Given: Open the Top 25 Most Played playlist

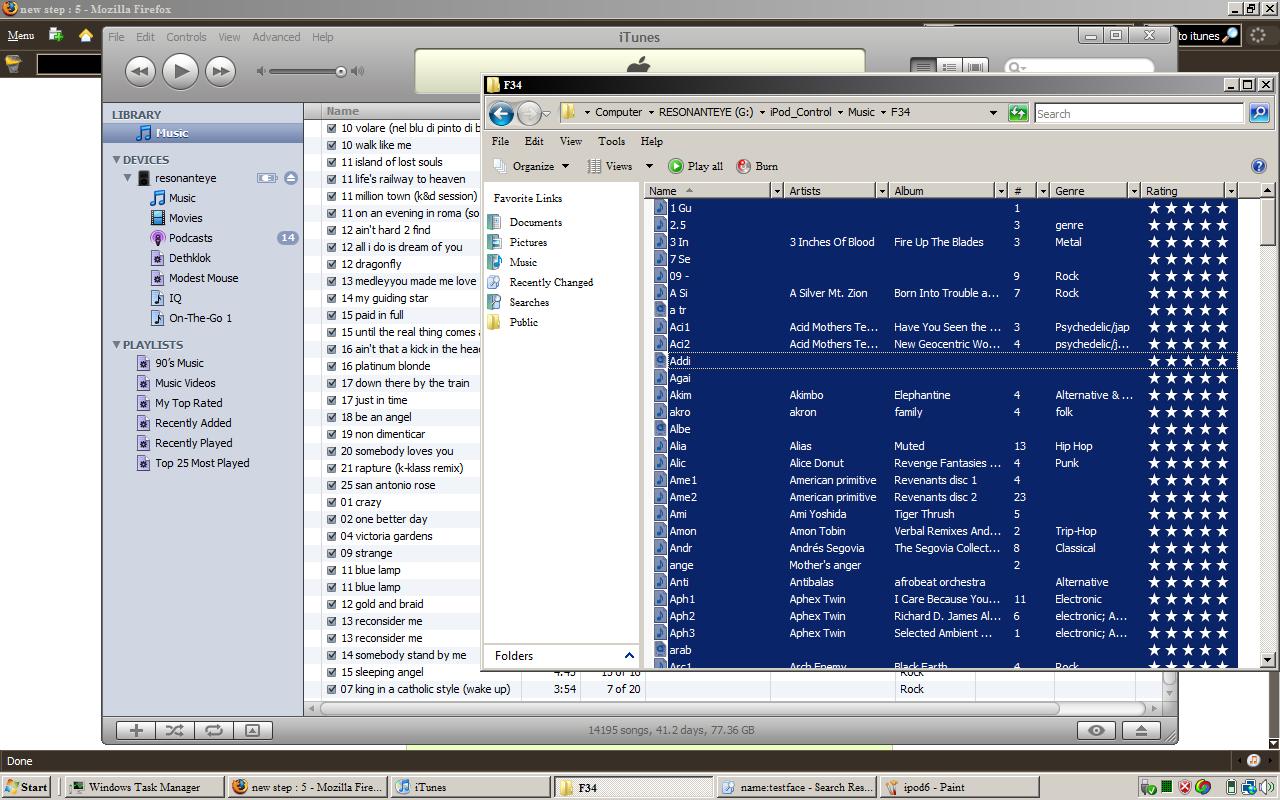Looking at the screenshot, I should click(x=201, y=463).
